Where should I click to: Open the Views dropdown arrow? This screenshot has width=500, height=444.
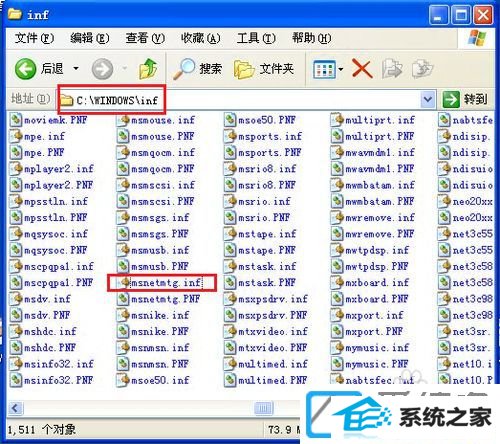coord(341,70)
